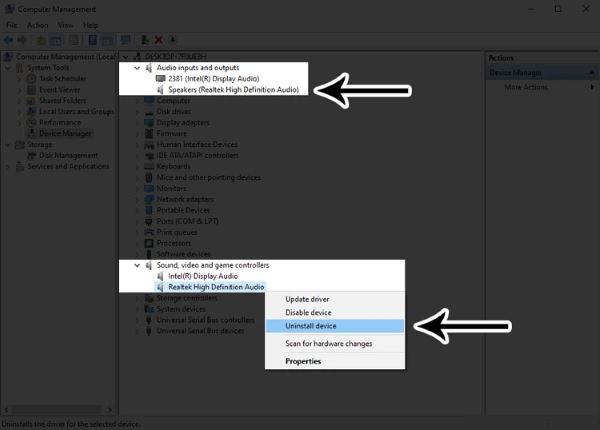Image resolution: width=600 pixels, height=430 pixels.
Task: Click the Shared Folders icon
Action: coord(31,101)
